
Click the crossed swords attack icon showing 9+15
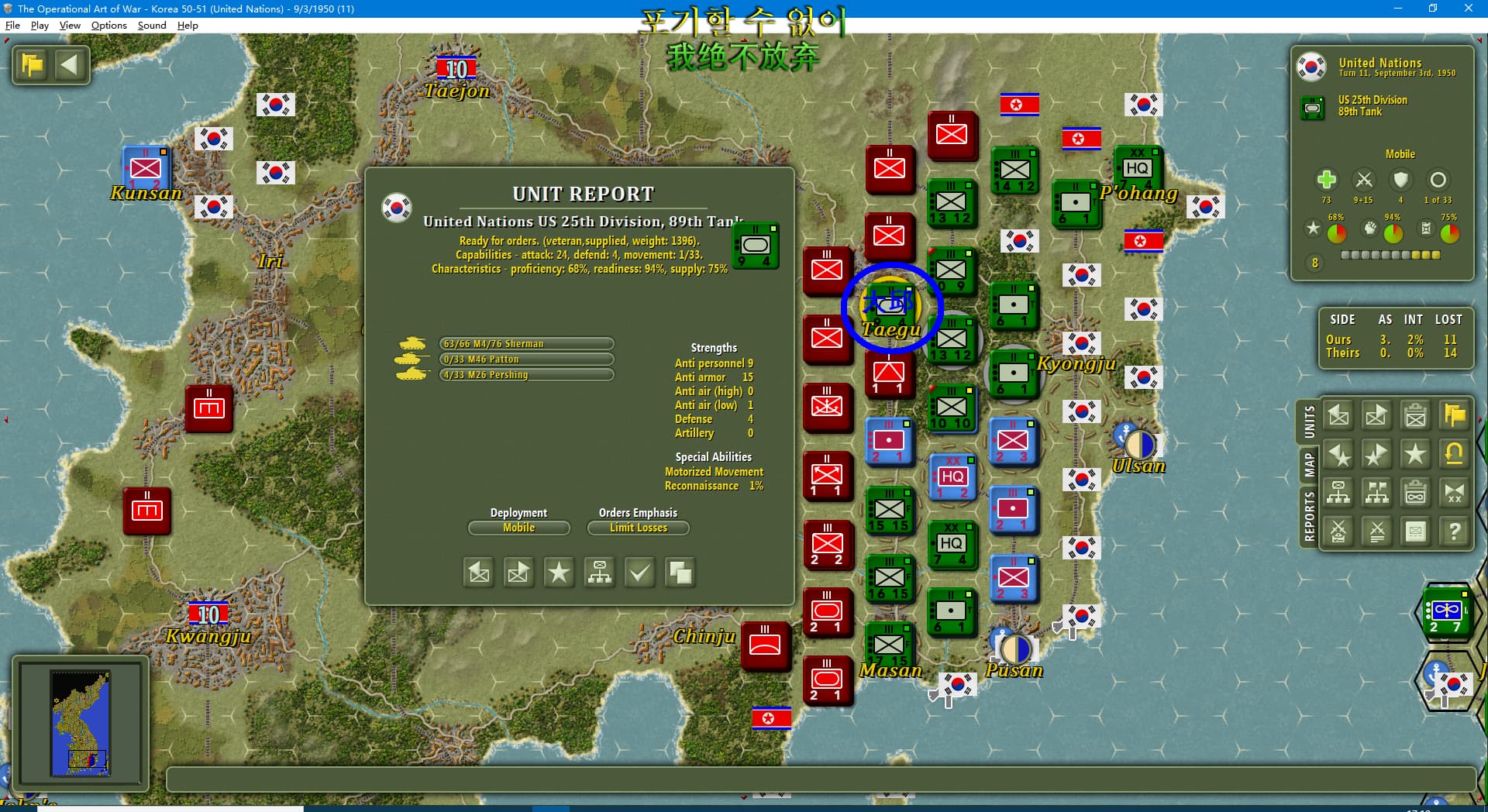tap(1364, 180)
